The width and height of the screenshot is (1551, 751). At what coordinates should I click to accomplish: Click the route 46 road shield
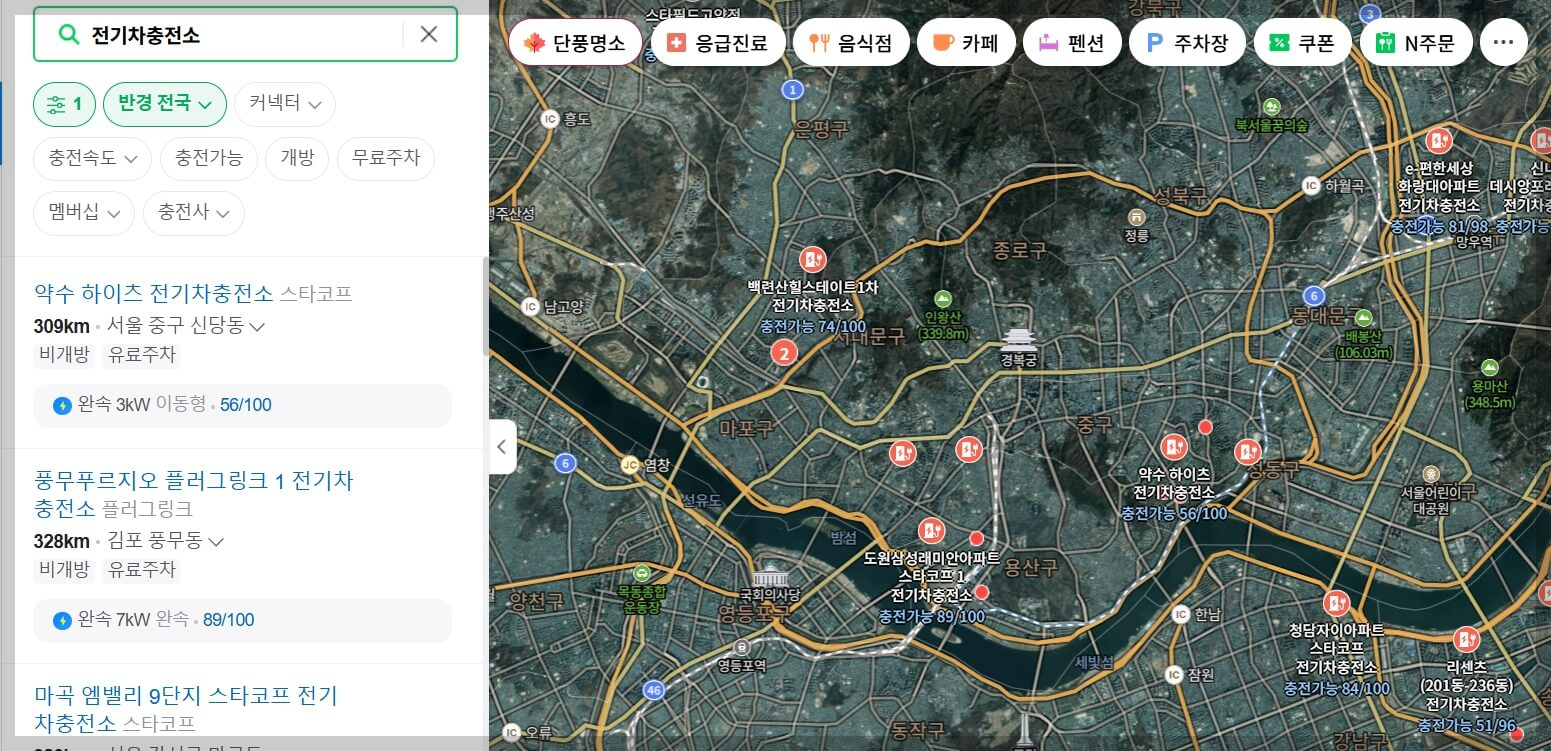click(x=654, y=690)
